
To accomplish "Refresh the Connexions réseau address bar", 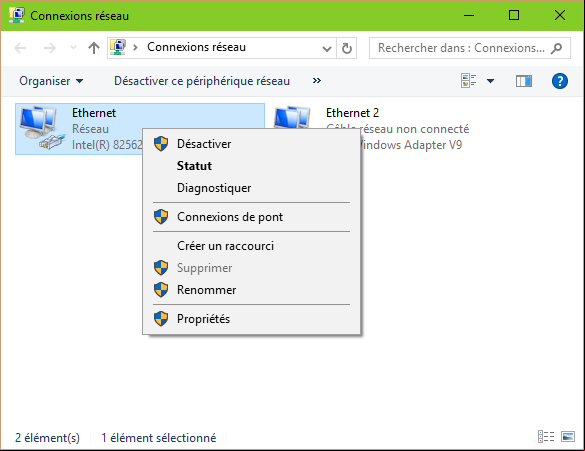I will pyautogui.click(x=347, y=48).
